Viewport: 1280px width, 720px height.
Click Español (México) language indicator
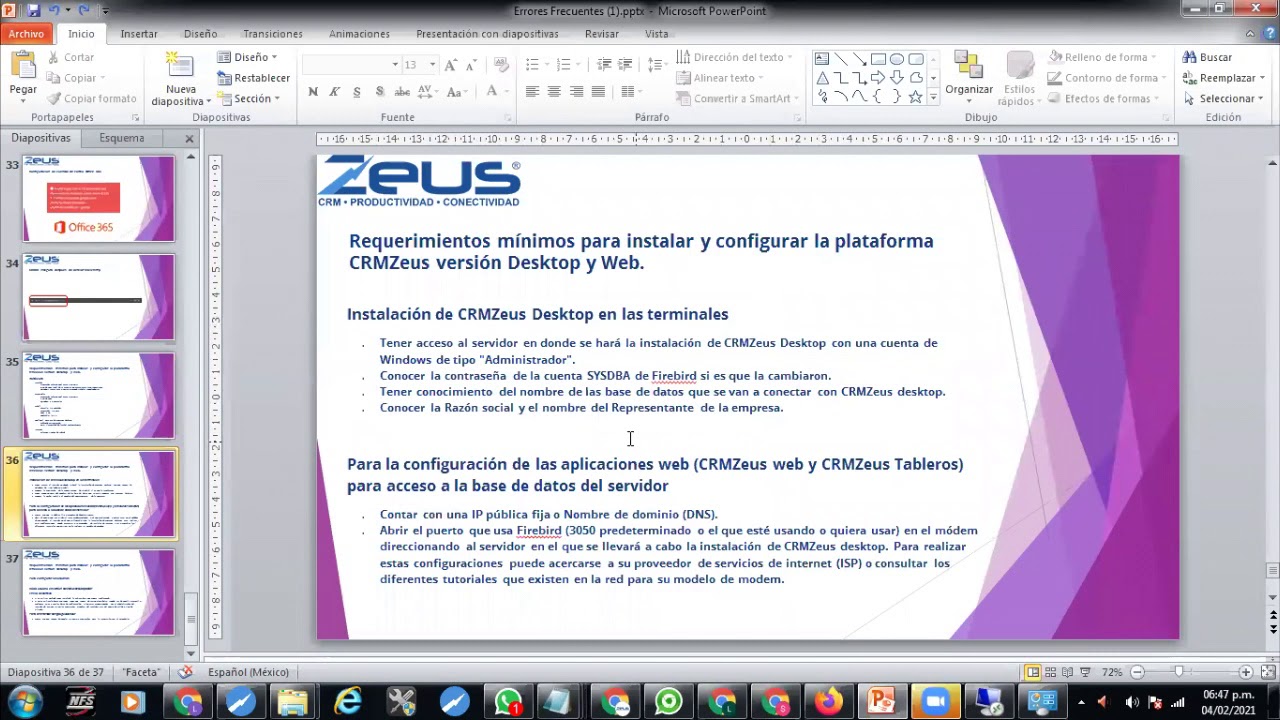(x=248, y=672)
